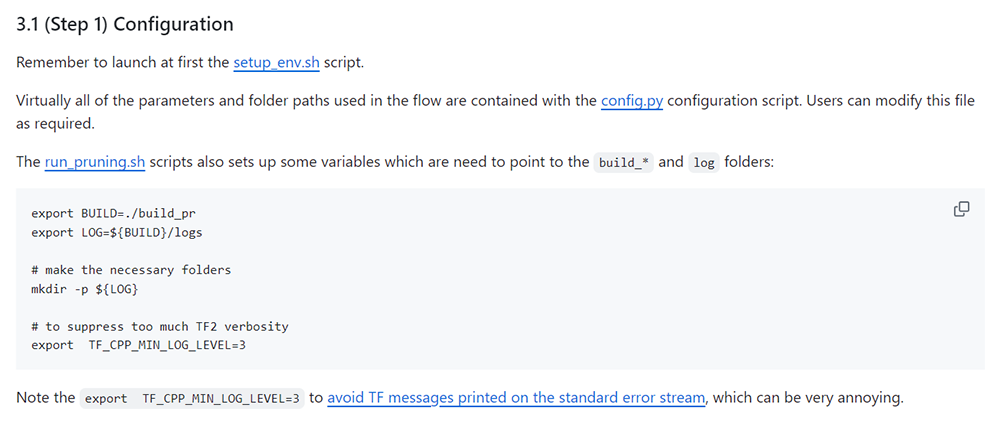Click the copy code icon
The height and width of the screenshot is (424, 1000).
point(961,209)
